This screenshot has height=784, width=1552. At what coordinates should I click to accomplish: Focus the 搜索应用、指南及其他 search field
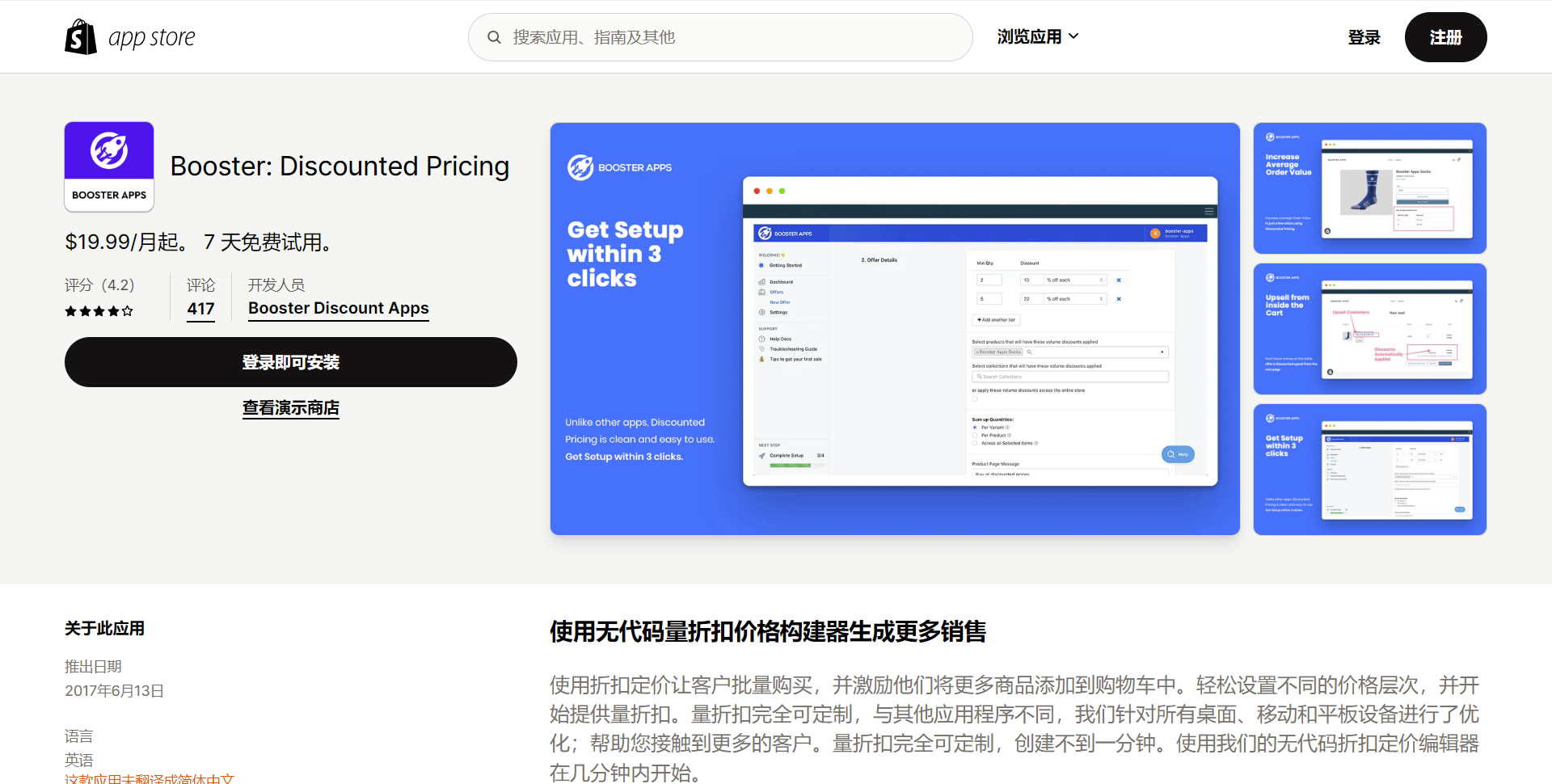720,37
